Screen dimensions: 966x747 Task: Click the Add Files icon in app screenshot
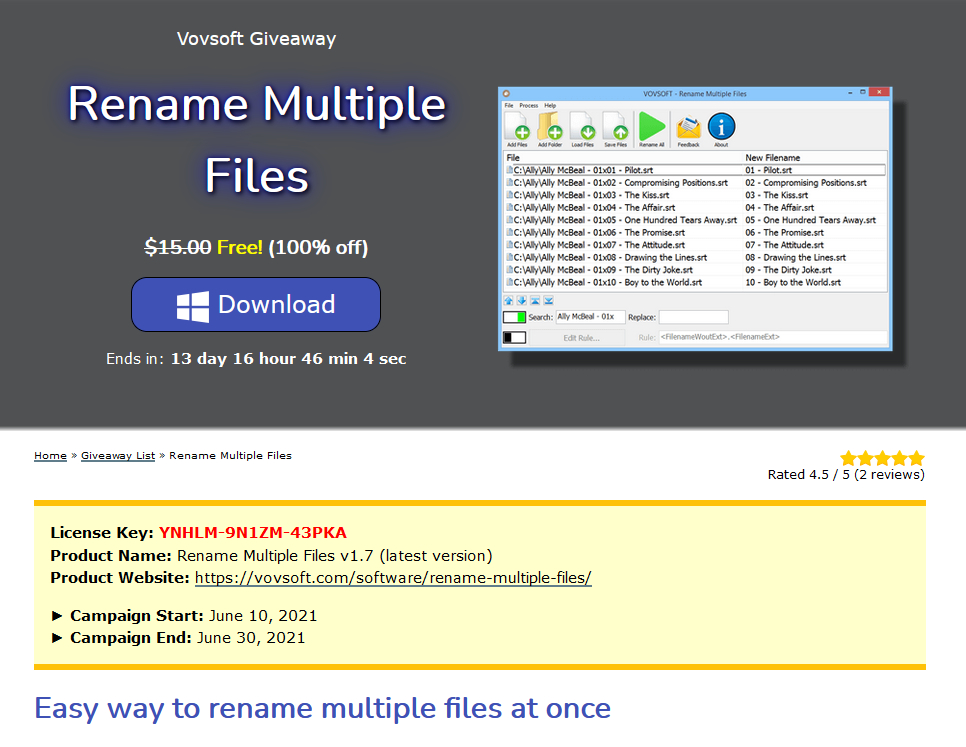517,127
